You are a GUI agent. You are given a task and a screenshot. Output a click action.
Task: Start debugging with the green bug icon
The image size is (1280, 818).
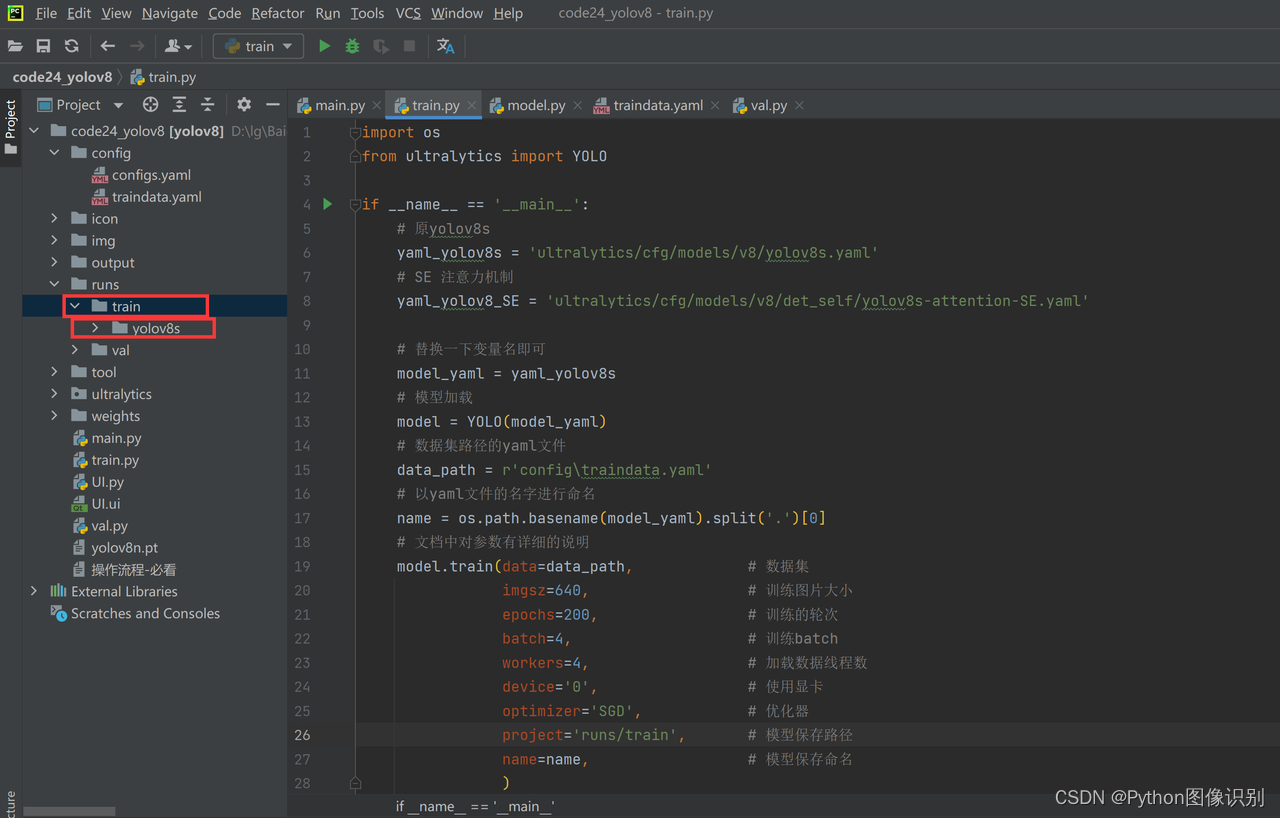352,46
